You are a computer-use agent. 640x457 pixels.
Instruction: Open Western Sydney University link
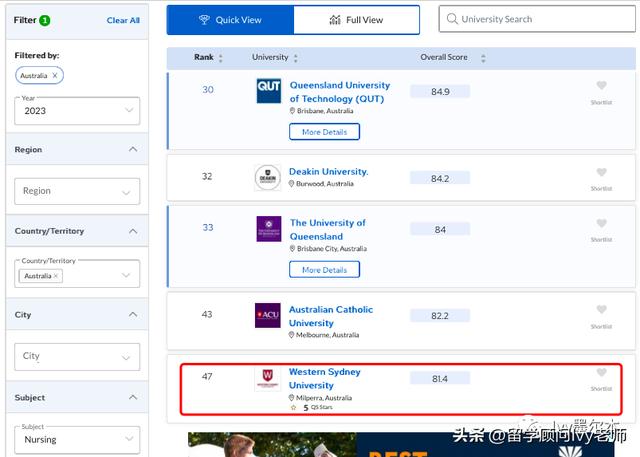tap(325, 378)
